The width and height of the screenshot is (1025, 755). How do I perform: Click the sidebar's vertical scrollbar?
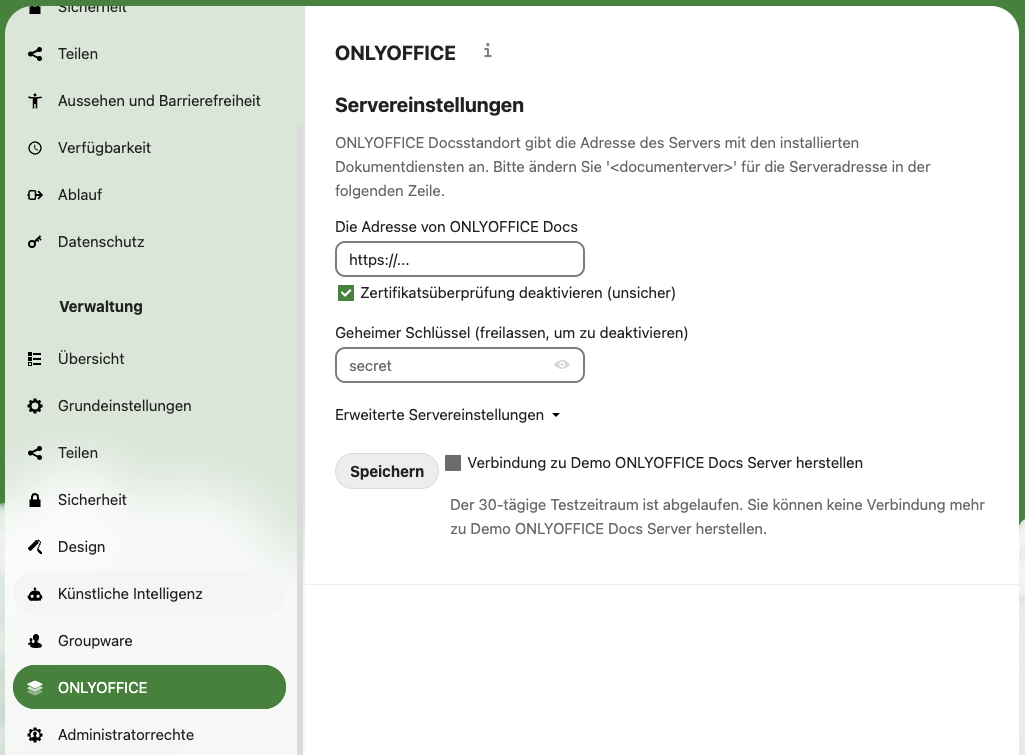[300, 440]
